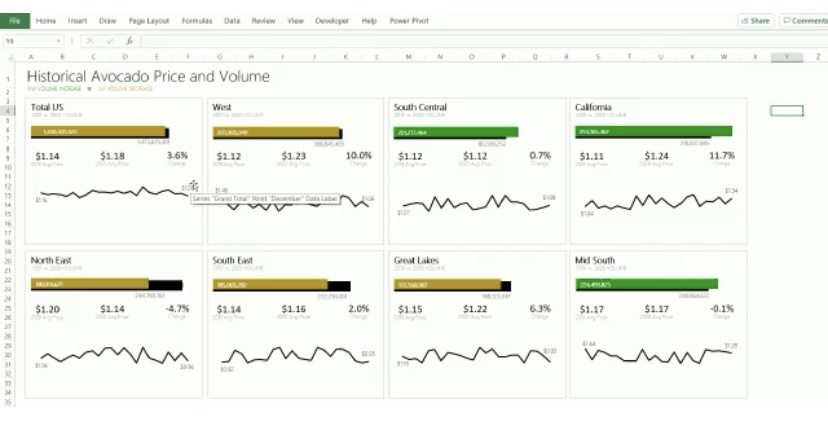Open the Comments pane button
828x422 pixels.
(805, 21)
